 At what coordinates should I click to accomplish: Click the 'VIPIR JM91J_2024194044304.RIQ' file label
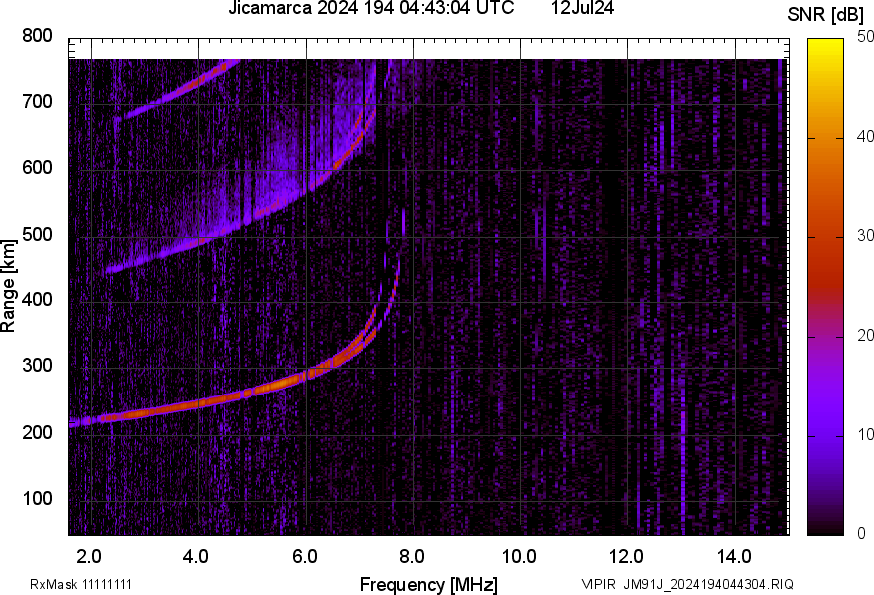point(687,584)
